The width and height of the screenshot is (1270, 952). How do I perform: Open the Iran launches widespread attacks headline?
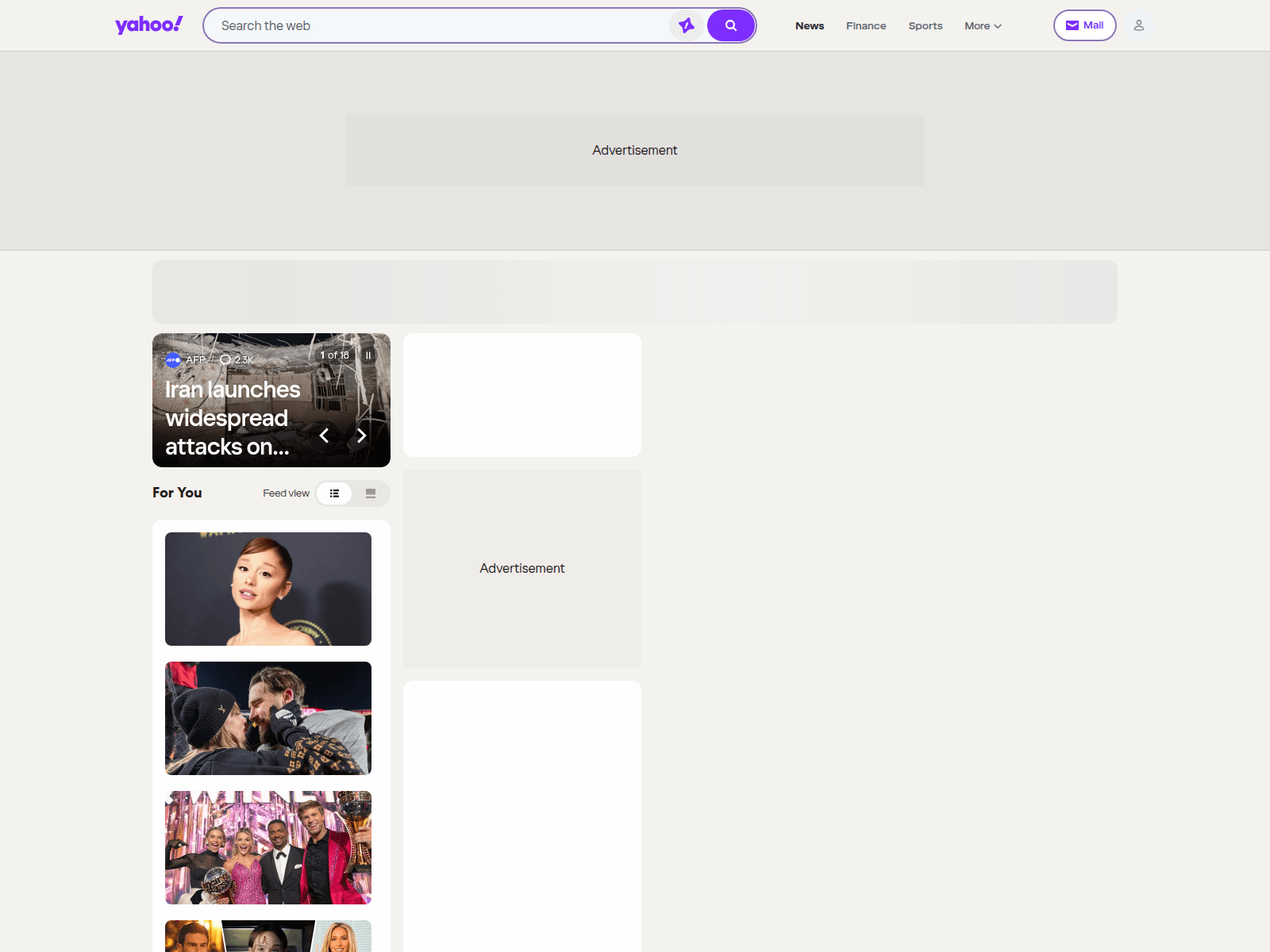pyautogui.click(x=233, y=418)
